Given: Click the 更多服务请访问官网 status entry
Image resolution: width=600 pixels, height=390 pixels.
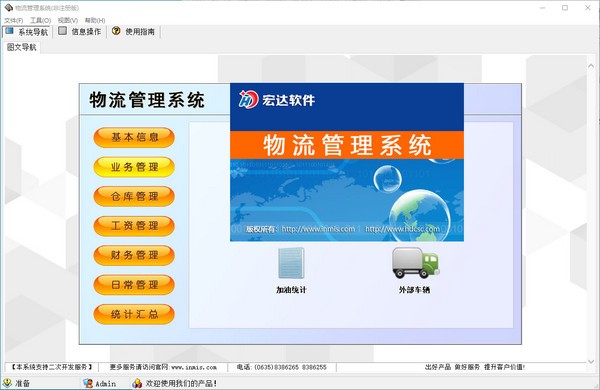Looking at the screenshot, I should point(163,367).
